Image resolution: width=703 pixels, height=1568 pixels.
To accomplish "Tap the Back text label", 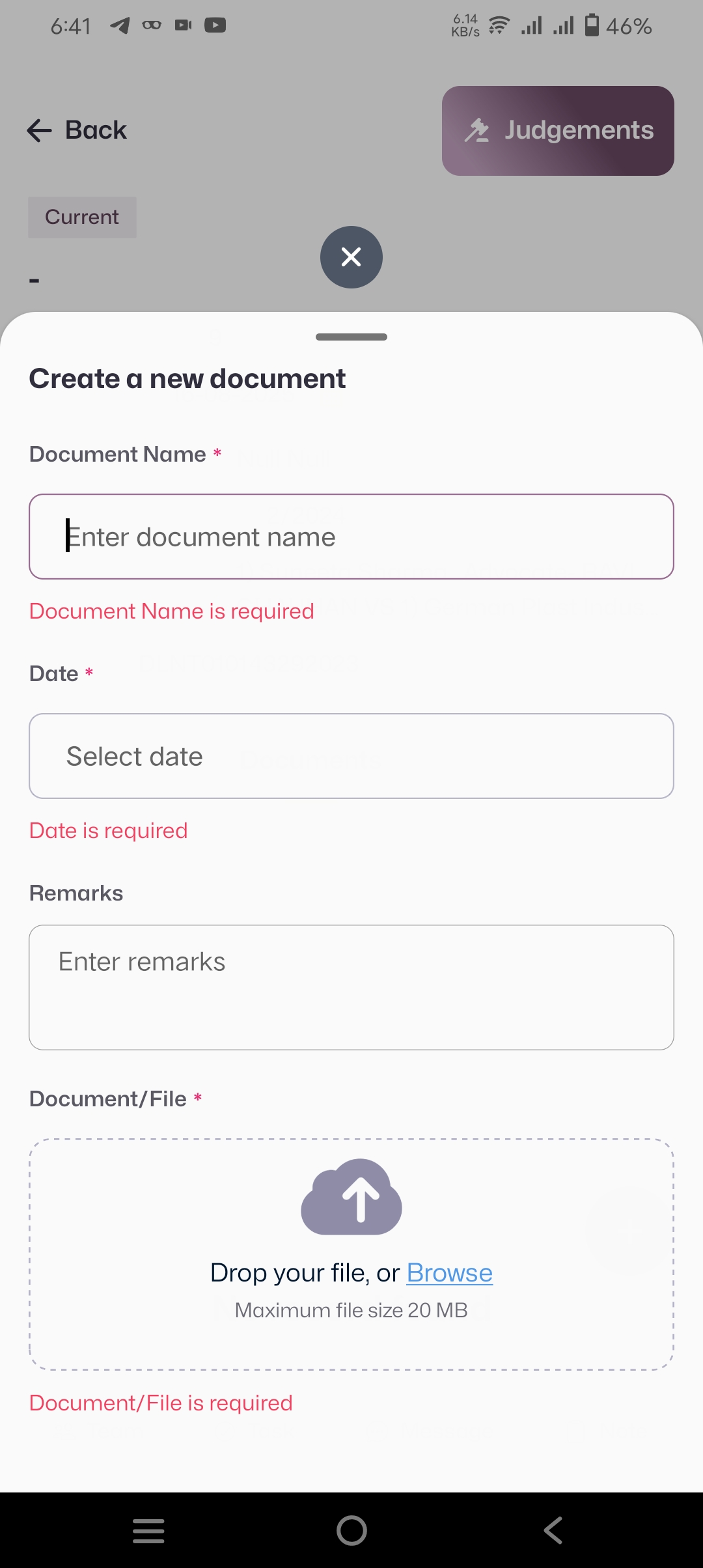I will [x=96, y=130].
